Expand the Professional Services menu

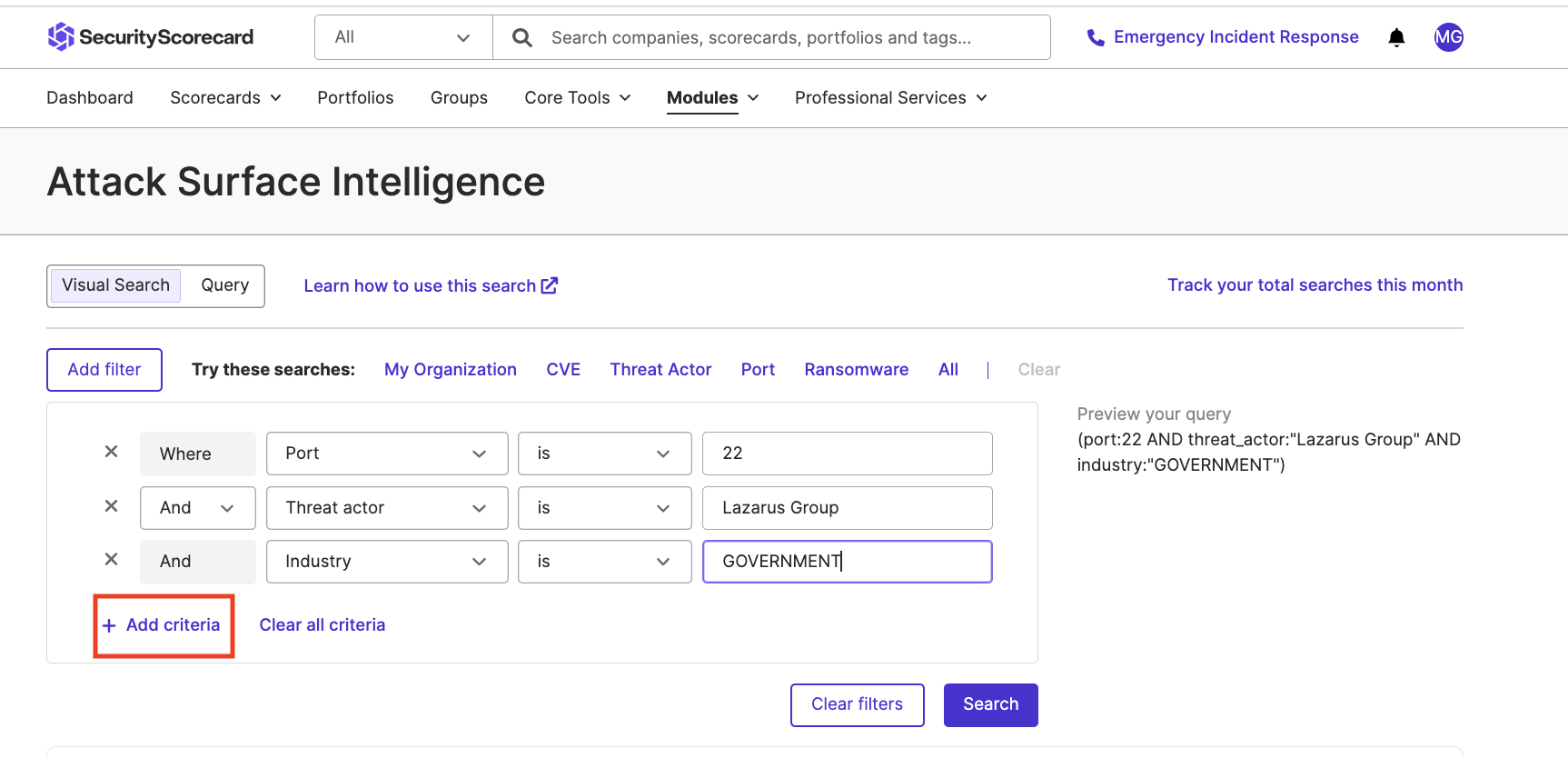tap(890, 97)
